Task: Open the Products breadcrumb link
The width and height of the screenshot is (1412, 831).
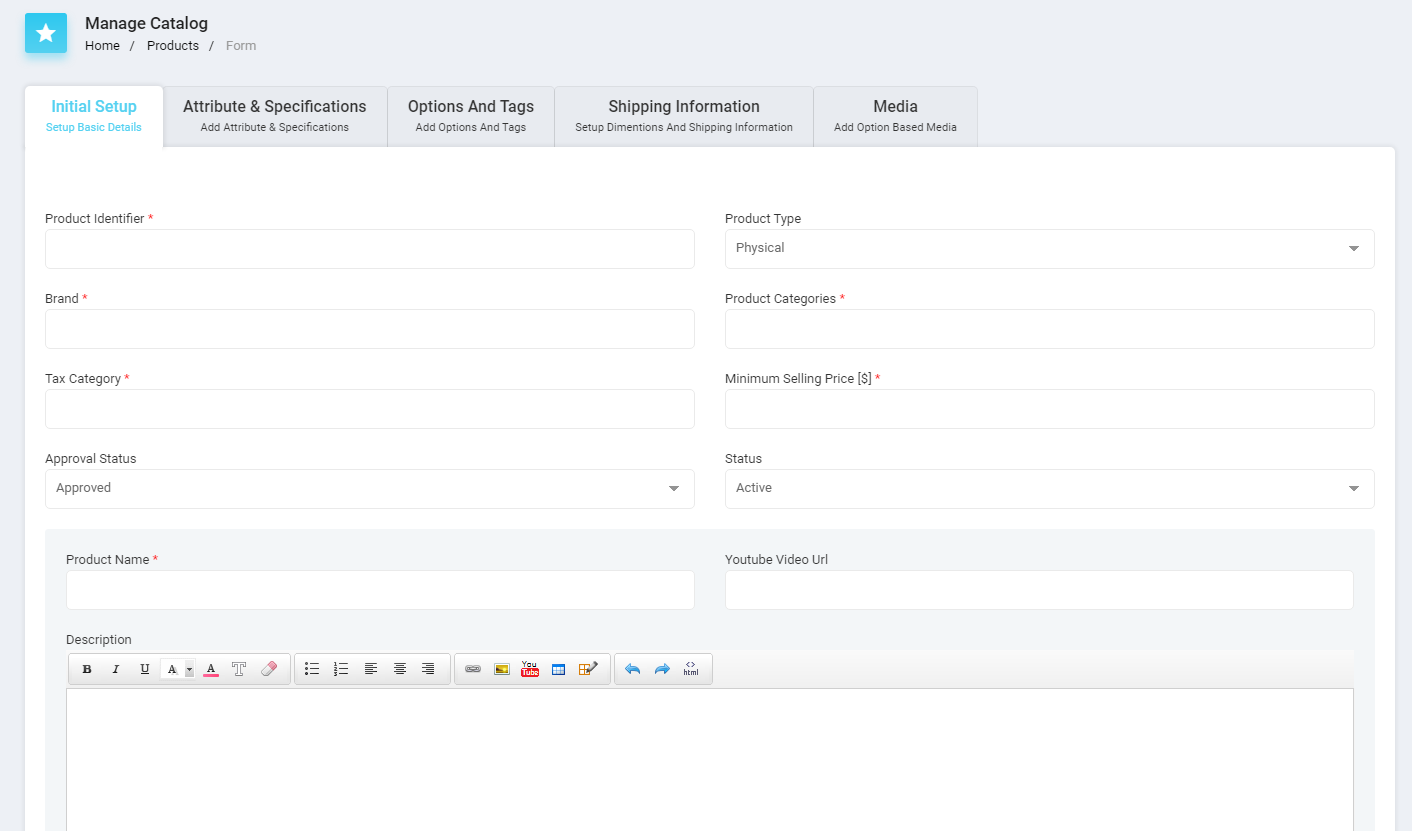Action: coord(172,45)
